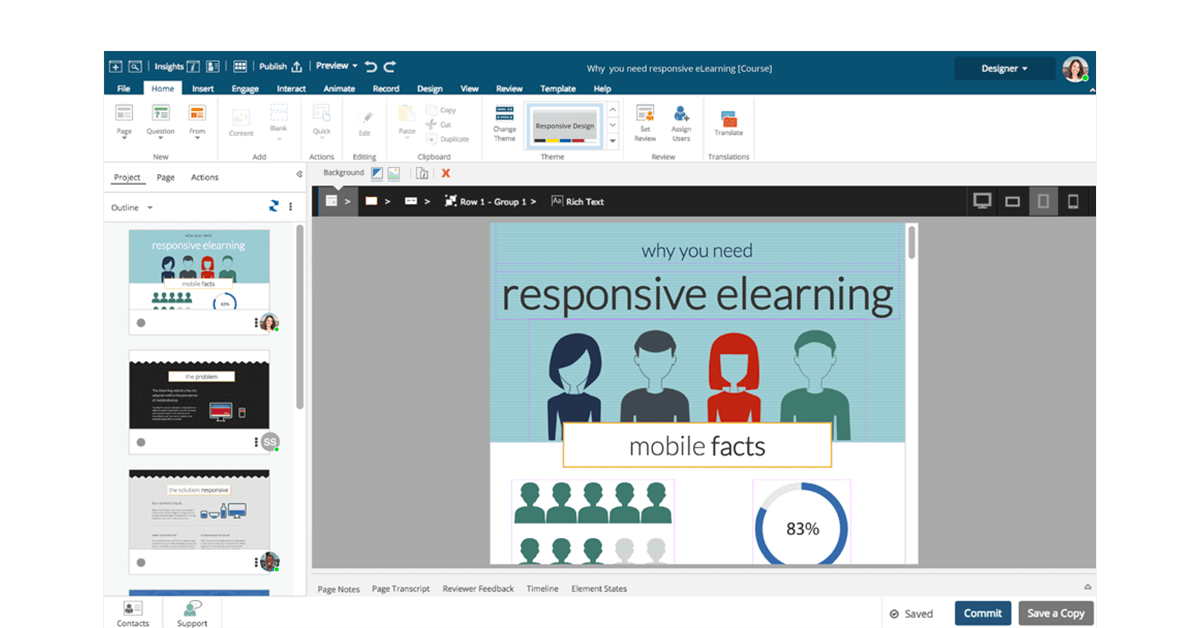Screen dimensions: 1200x628
Task: Refresh the outline with sync arrows
Action: pos(274,207)
